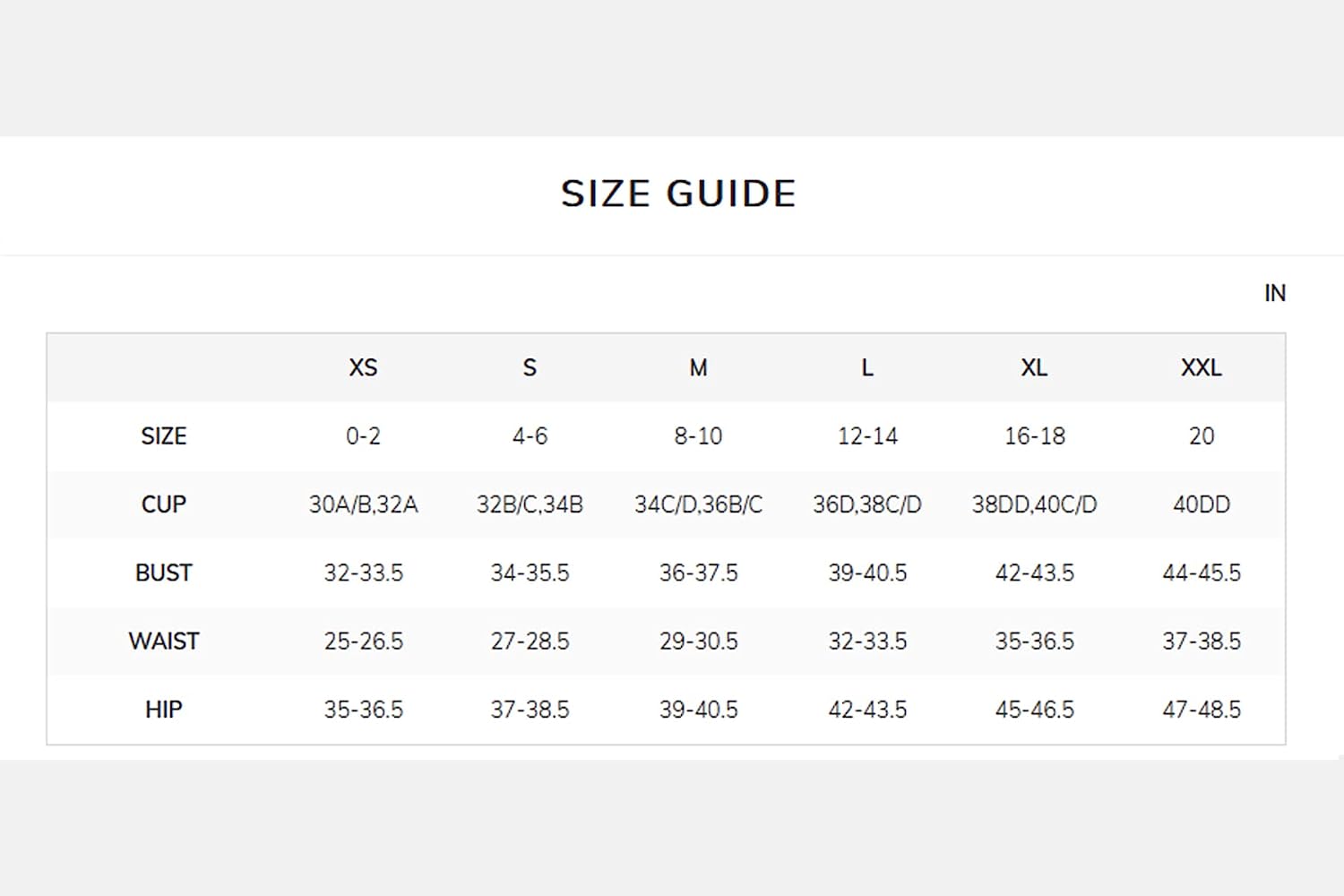
Task: Click the S column header
Action: tap(530, 367)
